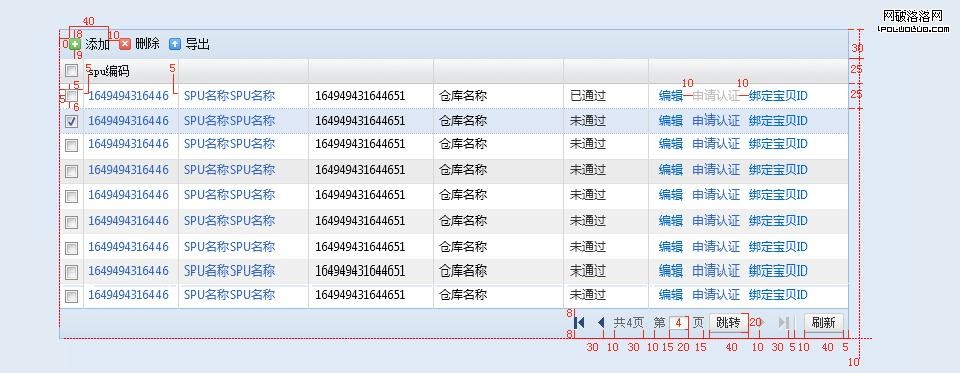Viewport: 960px width, 373px height.
Task: Click 编辑 in the checked highlighted row
Action: pos(670,121)
